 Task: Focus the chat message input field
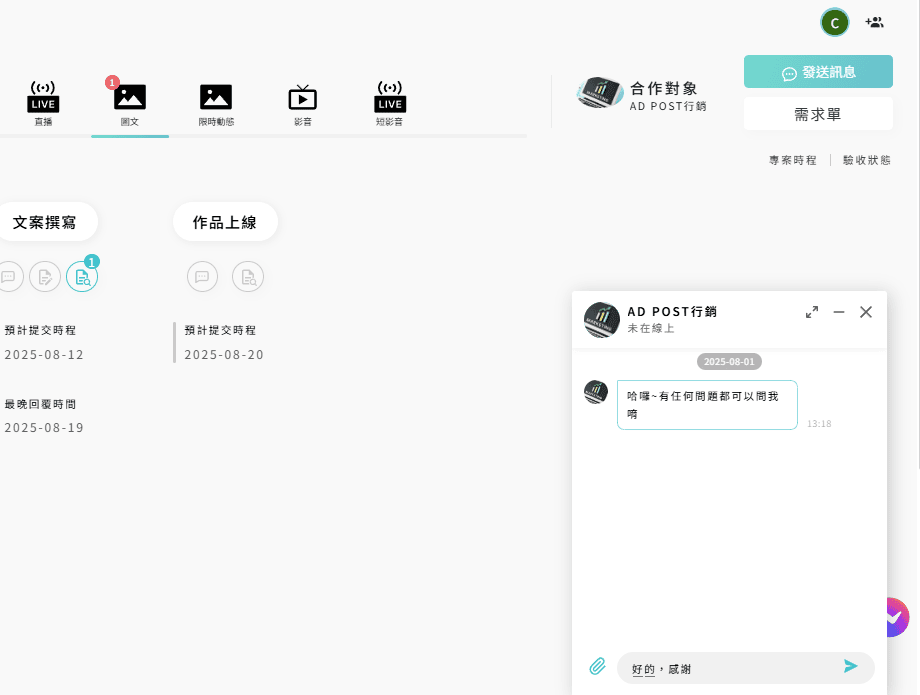click(x=730, y=668)
